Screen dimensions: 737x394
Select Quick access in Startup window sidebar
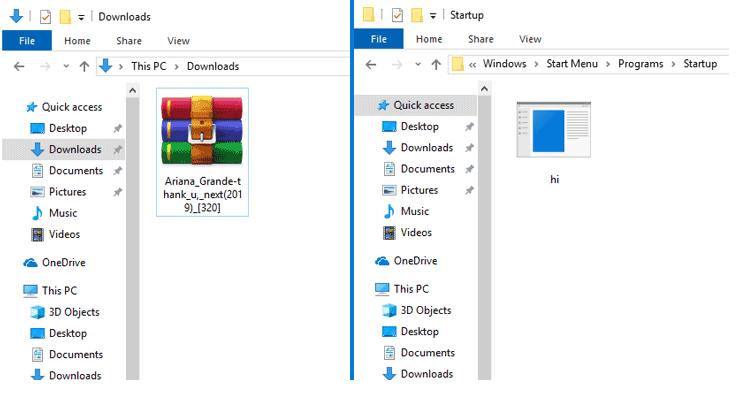[x=416, y=105]
